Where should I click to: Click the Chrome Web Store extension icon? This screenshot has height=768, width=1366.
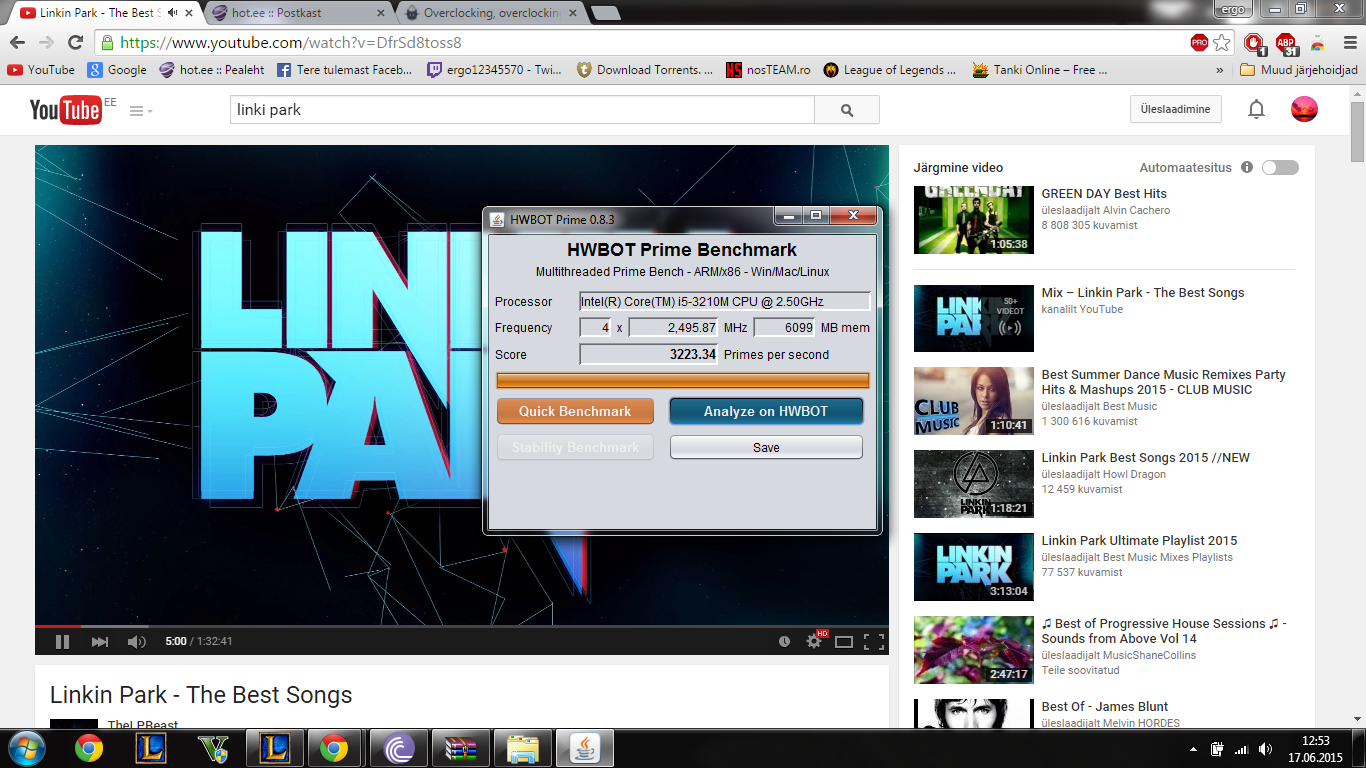pyautogui.click(x=1318, y=43)
